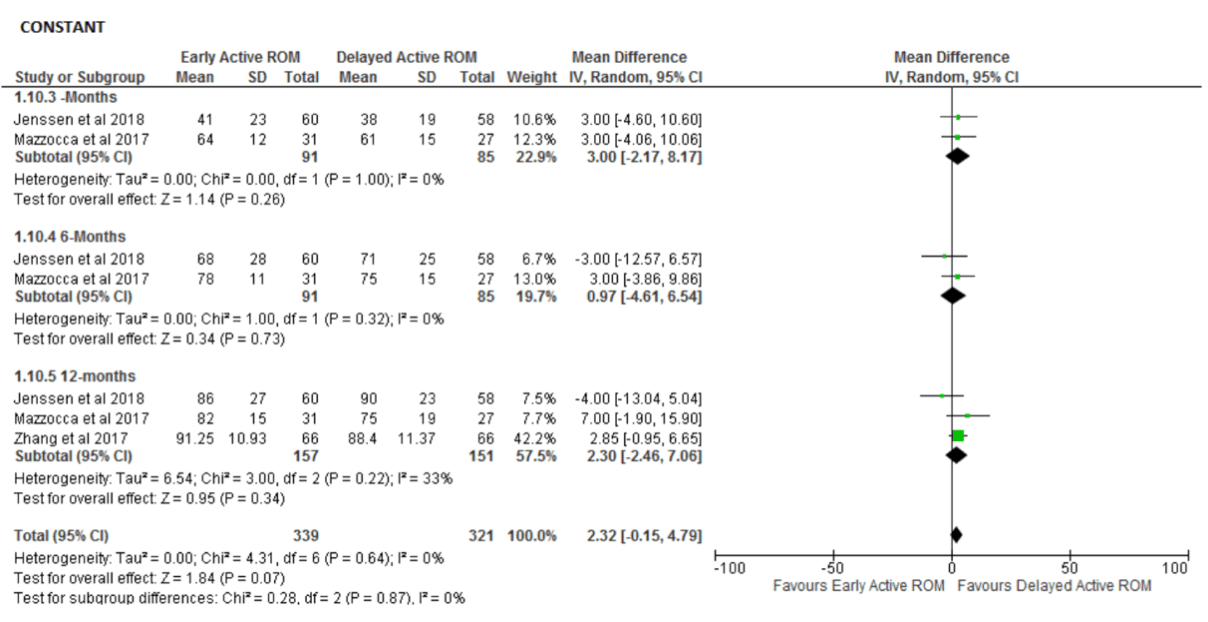The image size is (1208, 622).
Task: Click the Early Active ROM header
Action: (x=240, y=57)
